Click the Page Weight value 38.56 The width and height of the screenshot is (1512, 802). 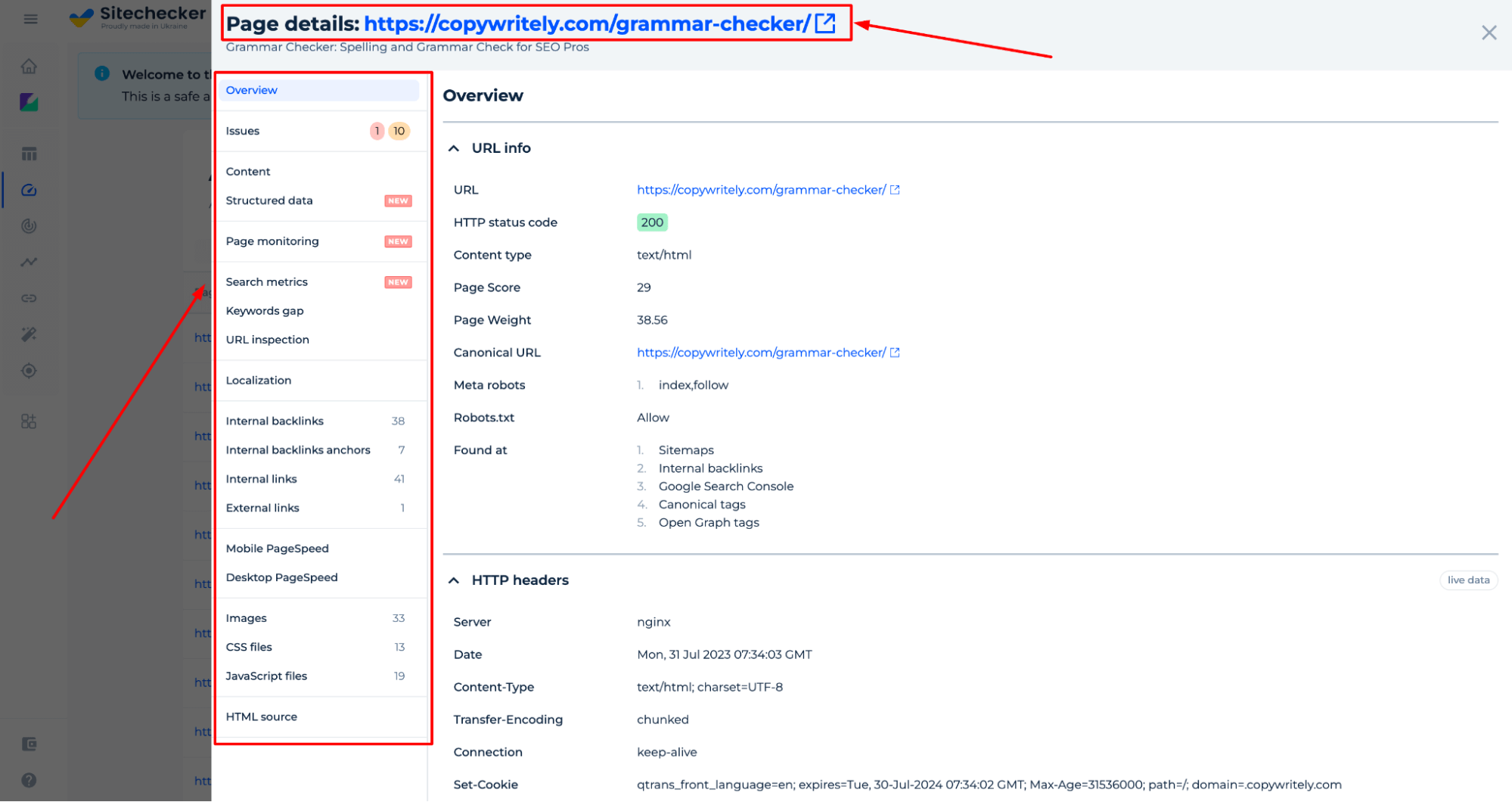tap(652, 320)
